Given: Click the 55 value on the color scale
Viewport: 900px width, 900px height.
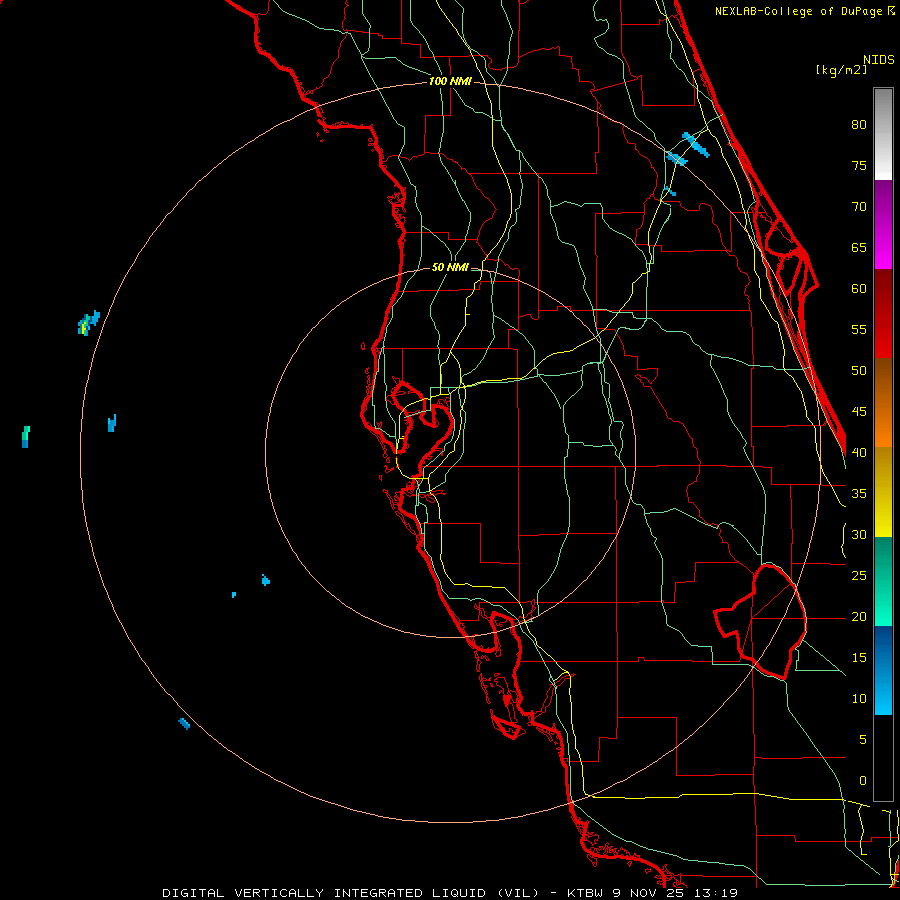Looking at the screenshot, I should [859, 330].
